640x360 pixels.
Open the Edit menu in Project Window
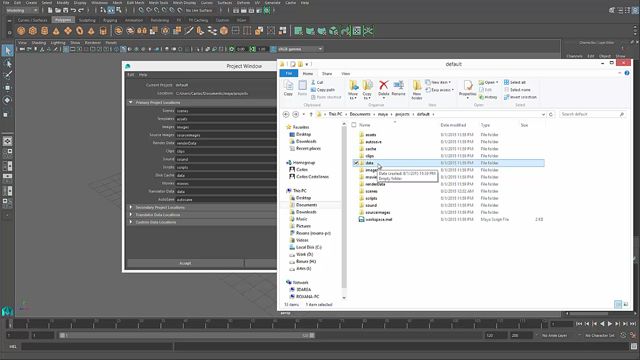(131, 75)
